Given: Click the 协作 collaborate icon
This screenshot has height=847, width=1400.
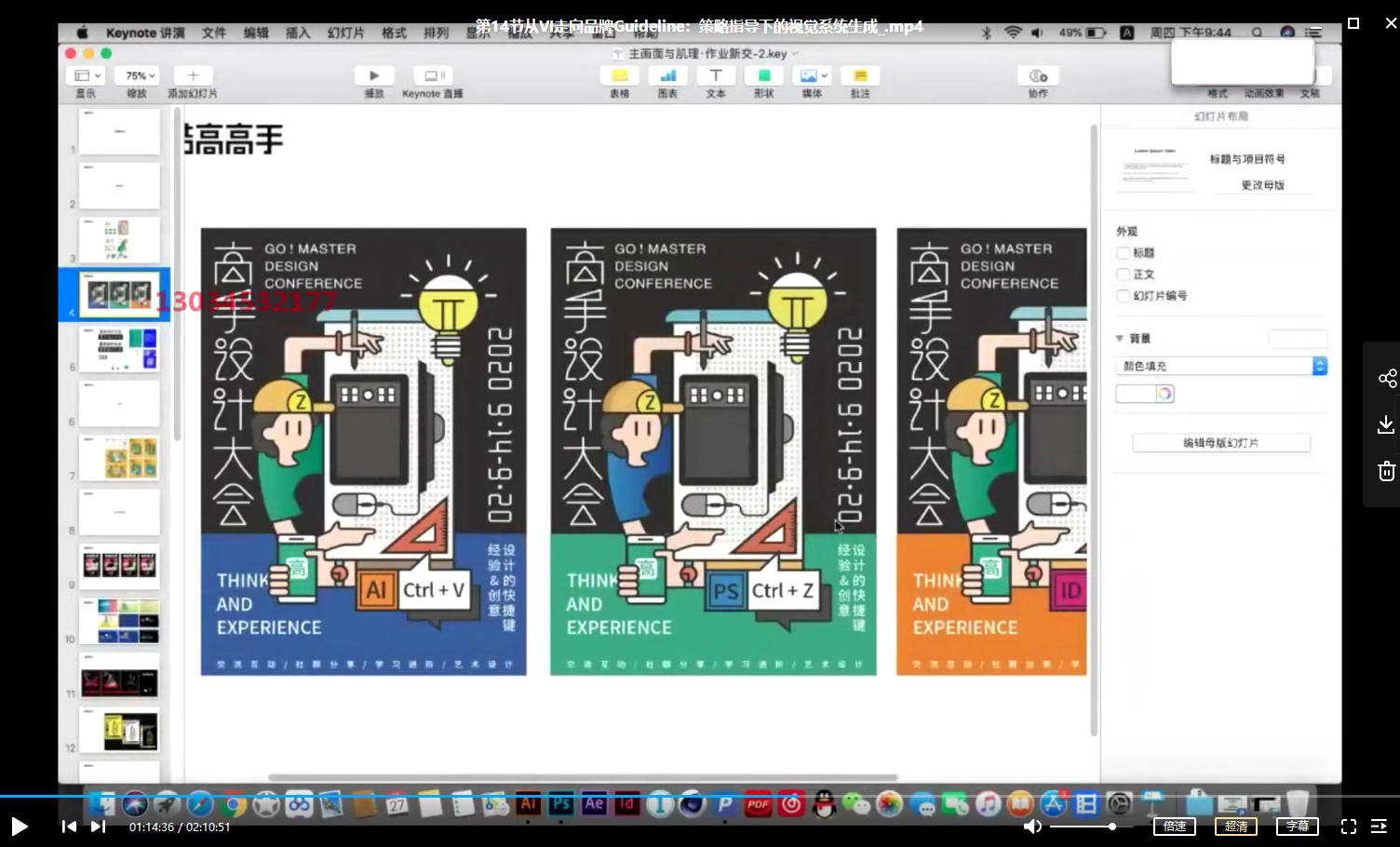Looking at the screenshot, I should pyautogui.click(x=1038, y=75).
